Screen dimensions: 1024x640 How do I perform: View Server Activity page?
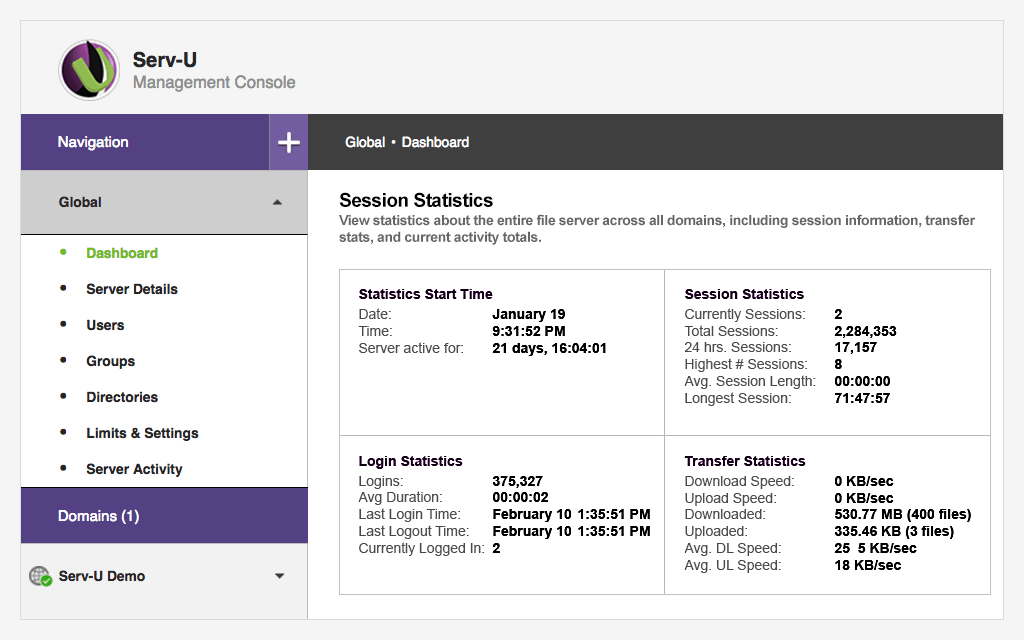coord(134,469)
